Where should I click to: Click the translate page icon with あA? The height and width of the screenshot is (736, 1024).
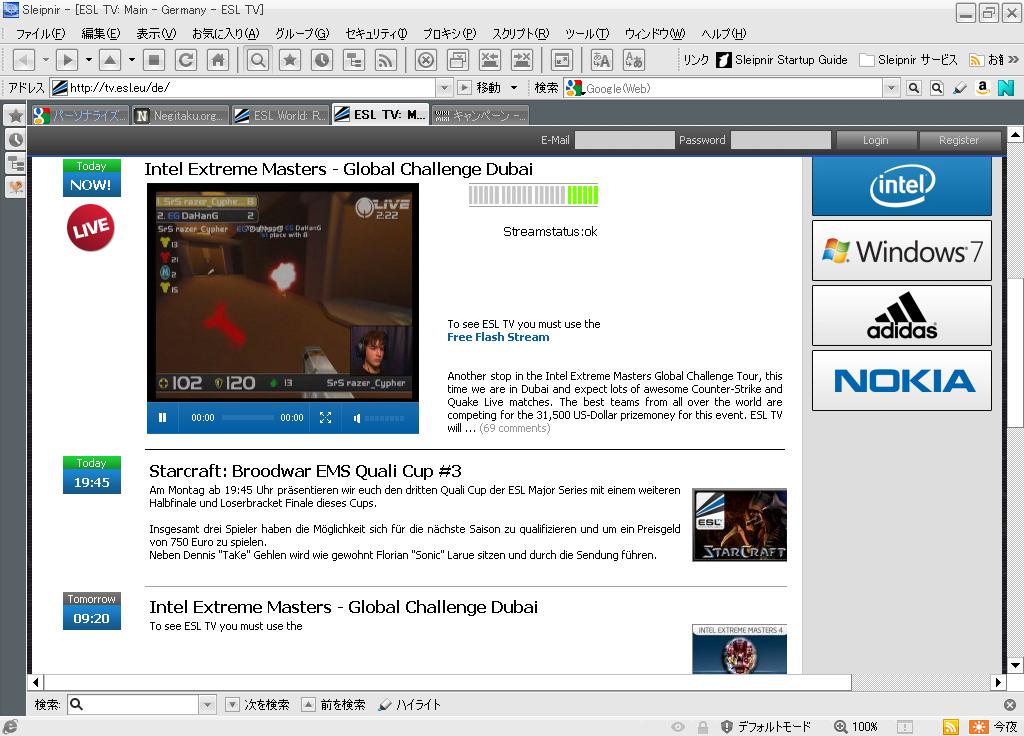(x=601, y=60)
